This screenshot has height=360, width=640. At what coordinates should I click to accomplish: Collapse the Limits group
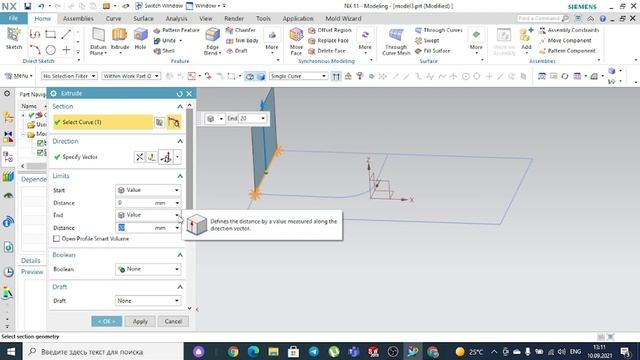pos(180,176)
